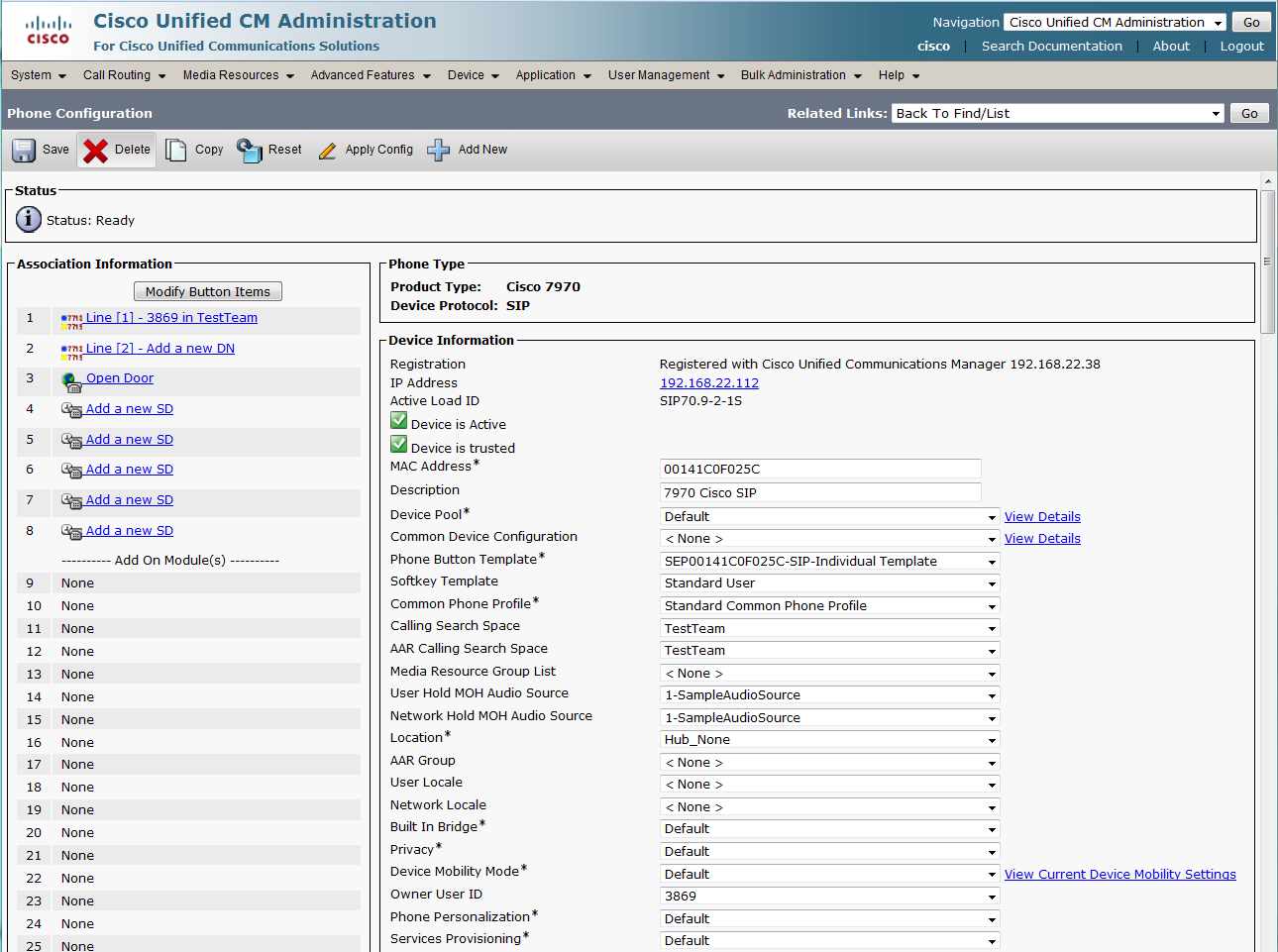The image size is (1278, 952).
Task: Open the Device Pool dropdown
Action: pos(829,517)
